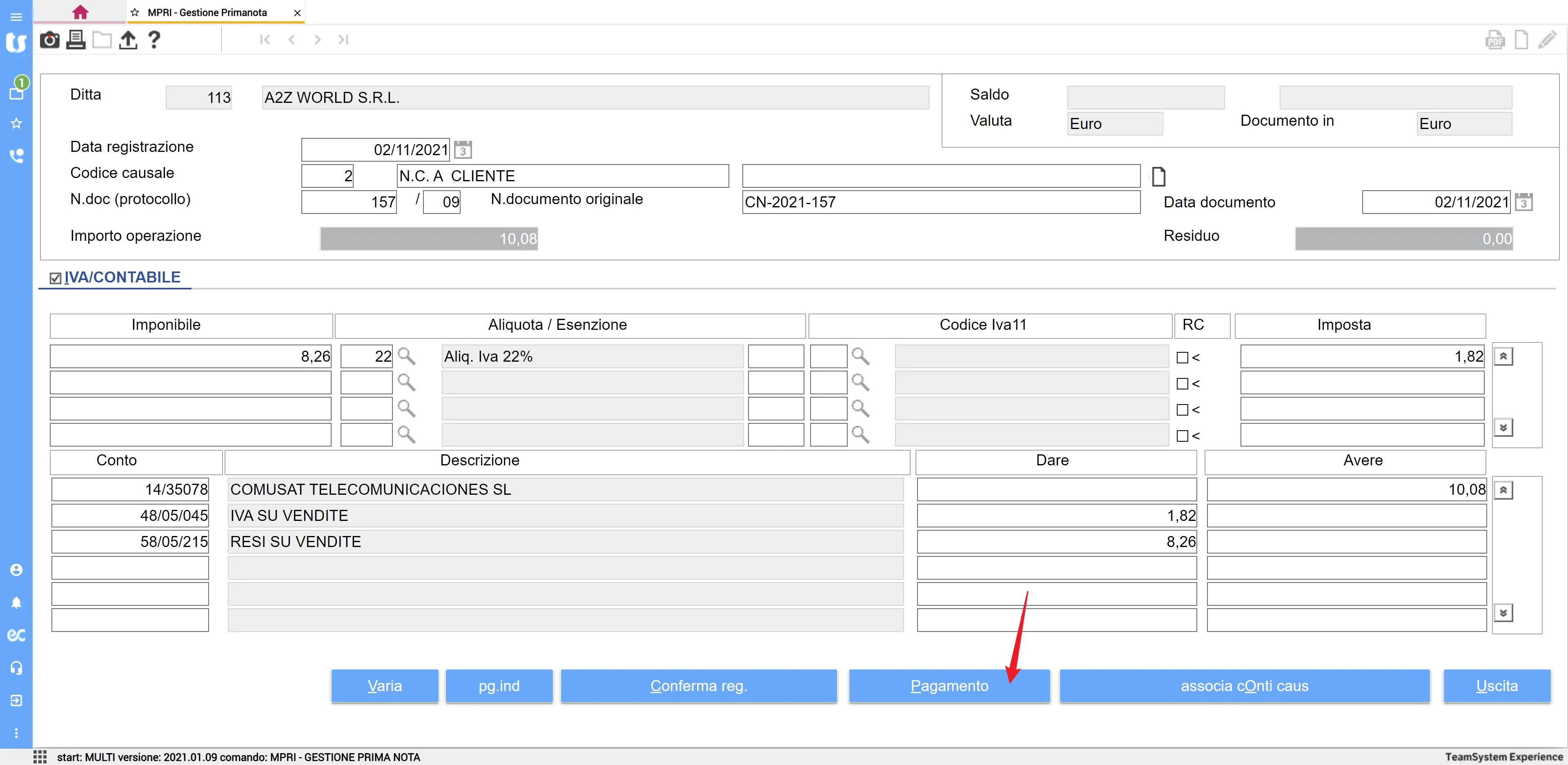The width and height of the screenshot is (1568, 765).
Task: Open the phone icon in left sidebar
Action: pos(16,156)
